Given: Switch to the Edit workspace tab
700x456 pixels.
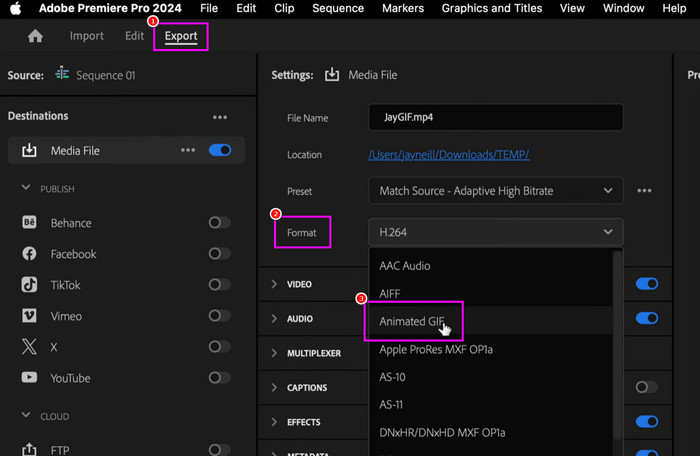Looking at the screenshot, I should click(x=134, y=36).
